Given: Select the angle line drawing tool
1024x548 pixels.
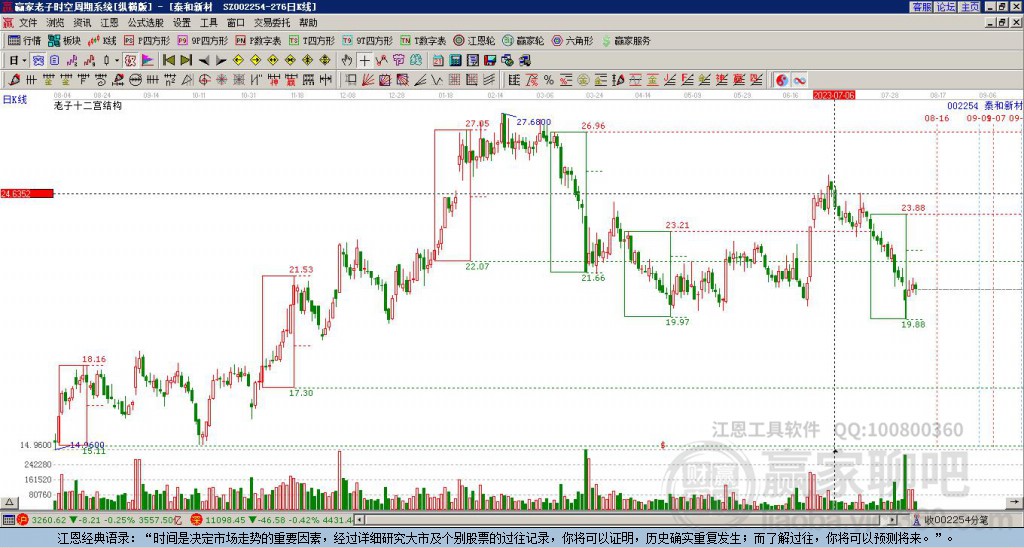Looking at the screenshot, I should 420,80.
